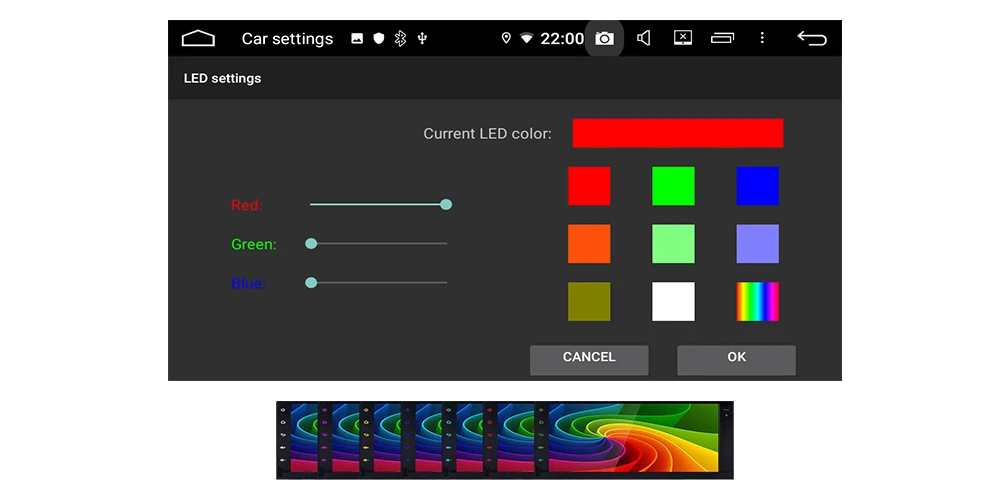Click the 22:00 clock display
This screenshot has width=1000, height=500.
[562, 39]
